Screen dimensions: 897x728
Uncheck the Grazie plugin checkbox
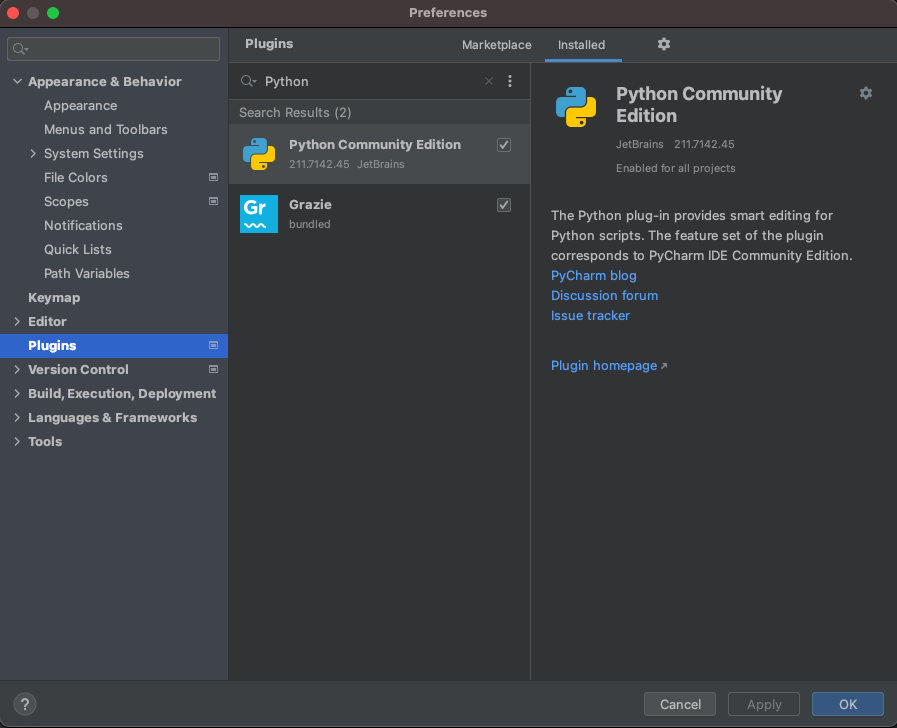coord(503,205)
